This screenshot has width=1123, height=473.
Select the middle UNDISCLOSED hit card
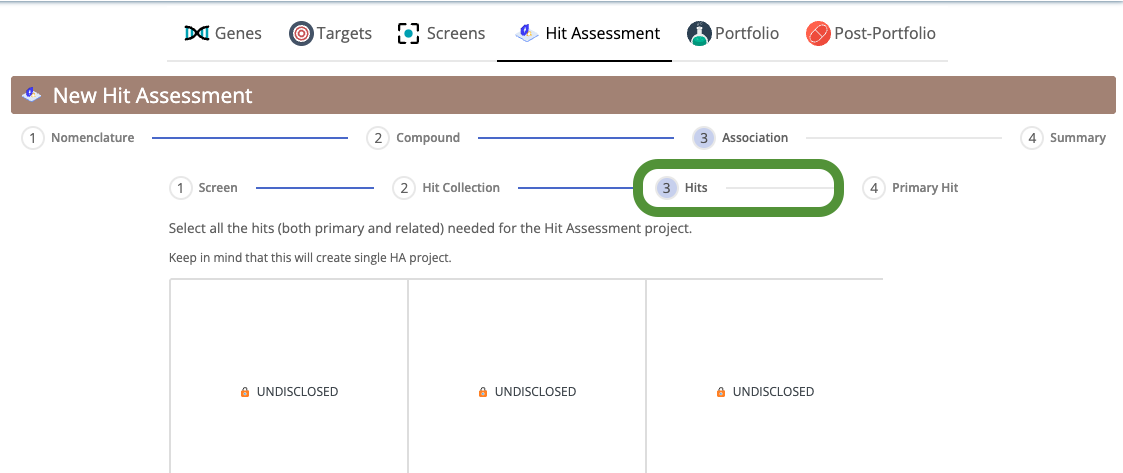pyautogui.click(x=527, y=376)
